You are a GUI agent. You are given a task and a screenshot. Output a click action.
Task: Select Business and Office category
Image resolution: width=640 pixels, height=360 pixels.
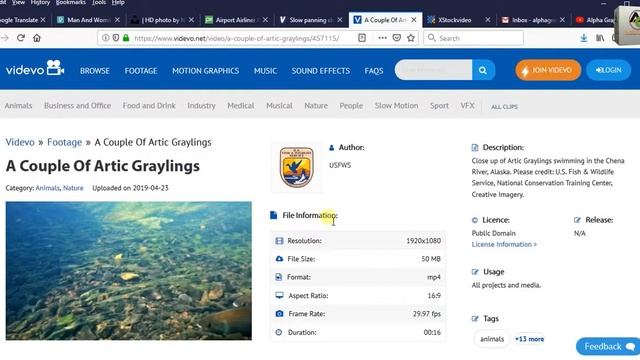pyautogui.click(x=78, y=105)
